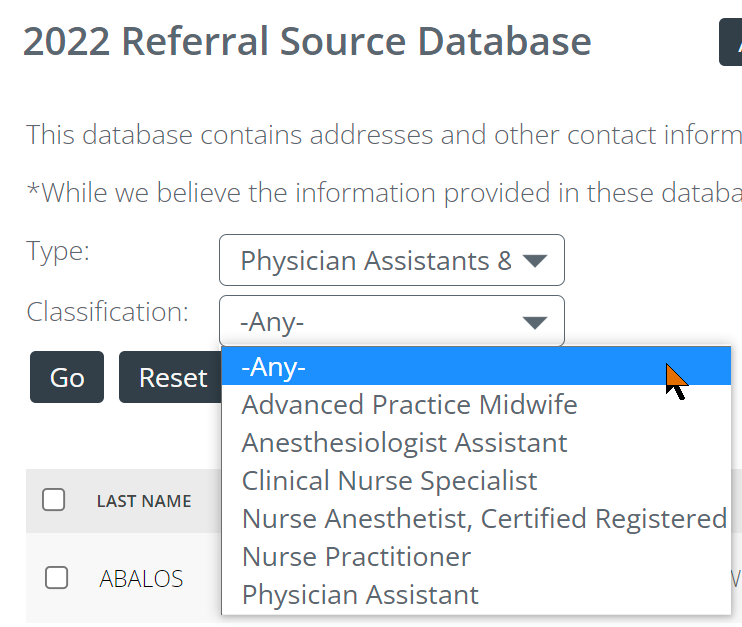Click the 2022 Referral Source Database heading
Screen dimensions: 742x627
[x=307, y=42]
